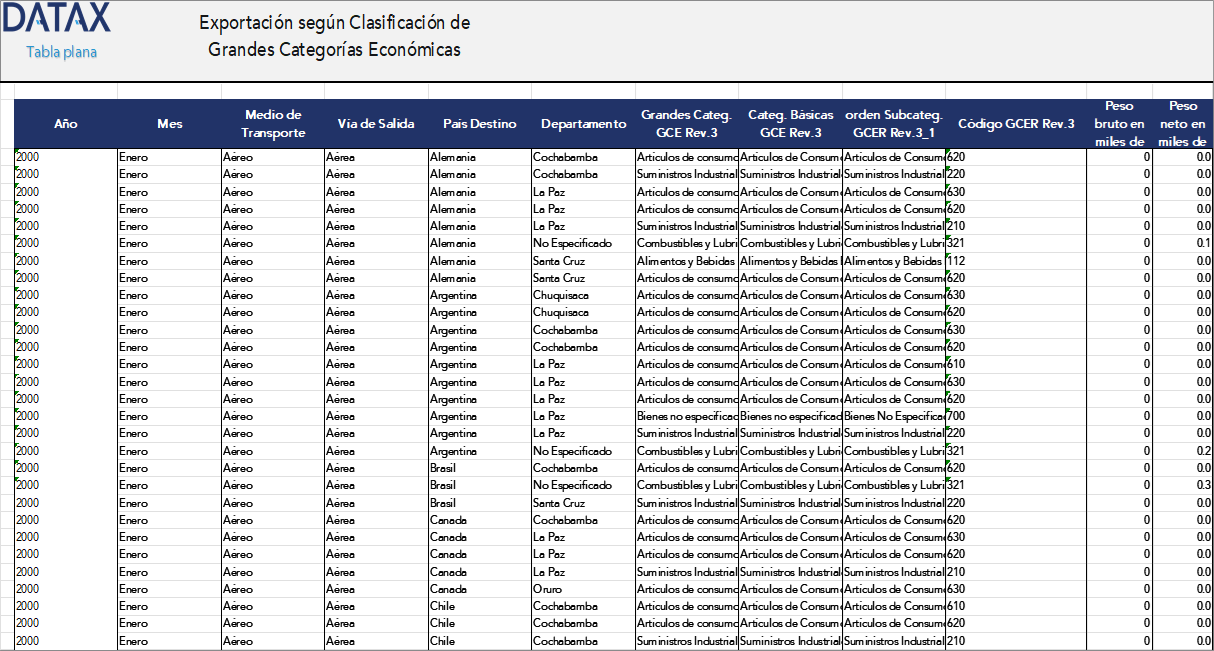1214x651 pixels.
Task: Click the Código GCER Rev.3 header
Action: click(1016, 124)
